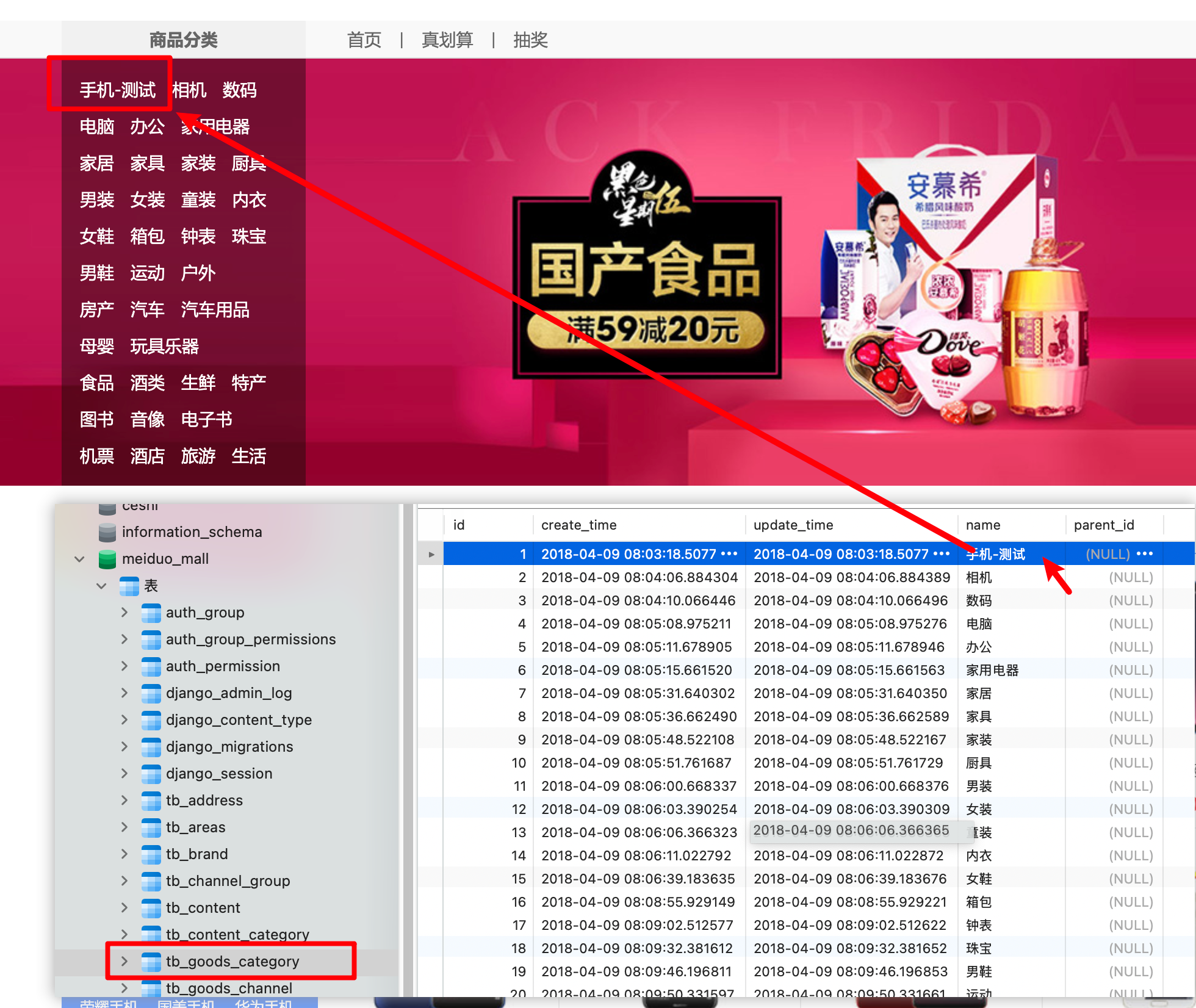Open the 汽车用品 category link
1196x1008 pixels.
click(215, 310)
